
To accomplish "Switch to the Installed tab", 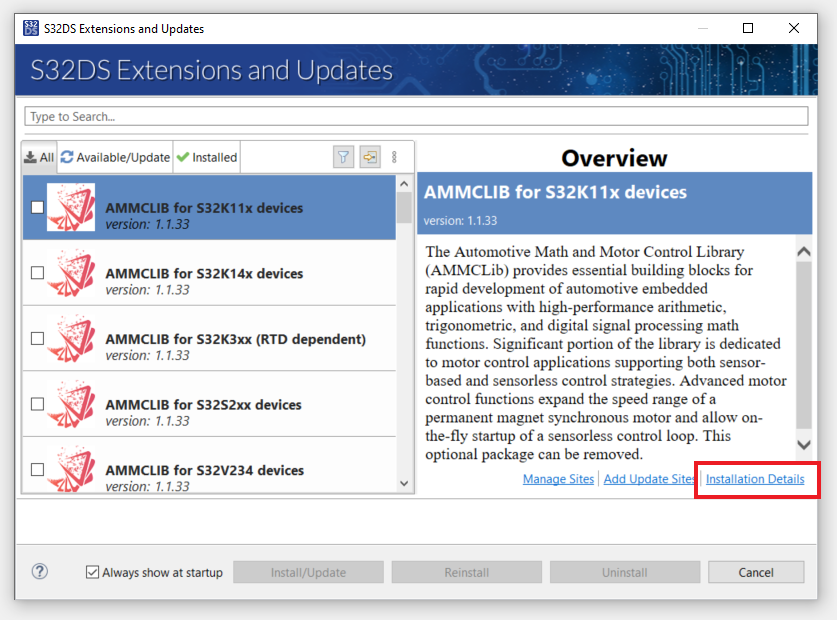I will point(207,158).
